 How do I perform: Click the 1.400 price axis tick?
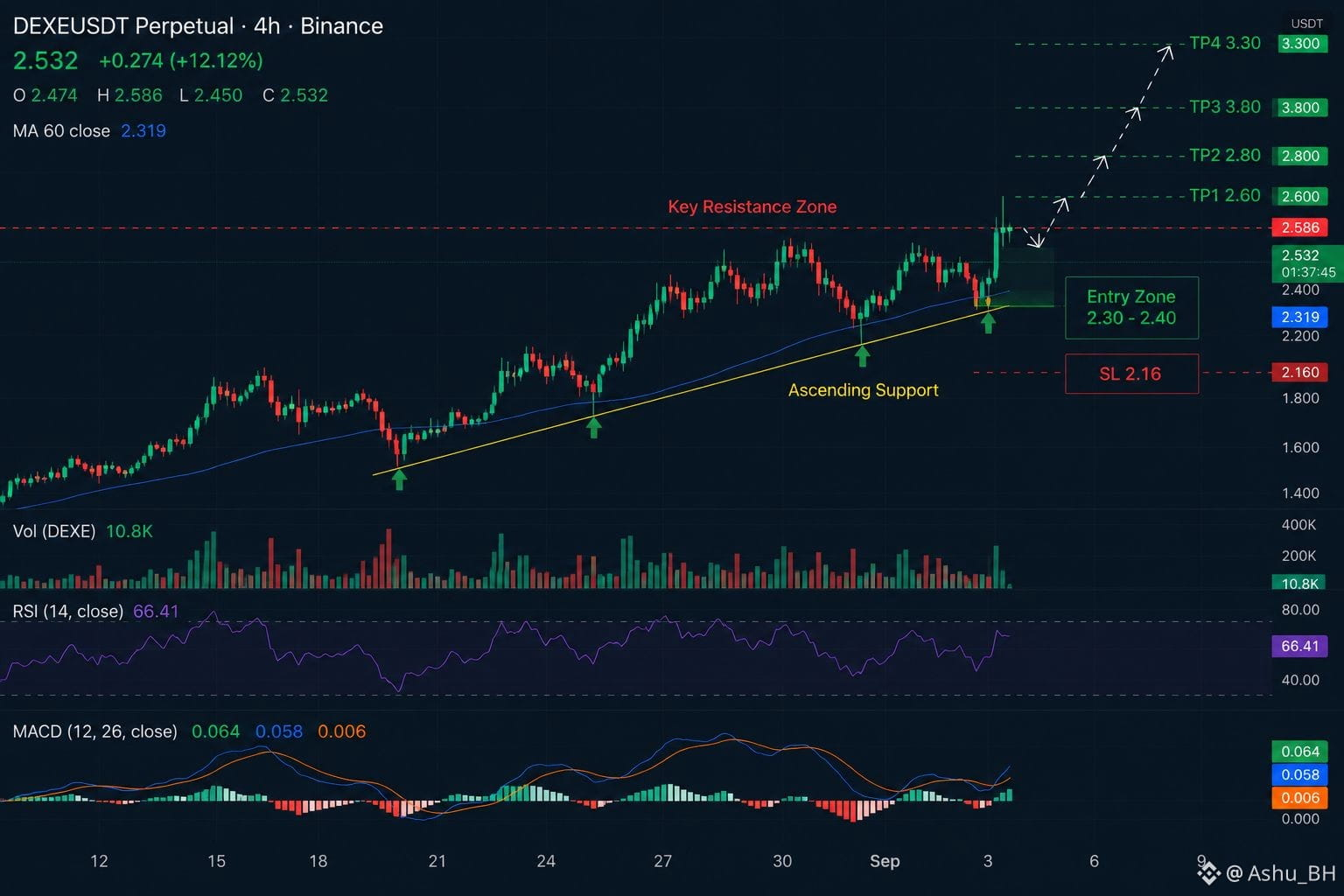(1300, 493)
